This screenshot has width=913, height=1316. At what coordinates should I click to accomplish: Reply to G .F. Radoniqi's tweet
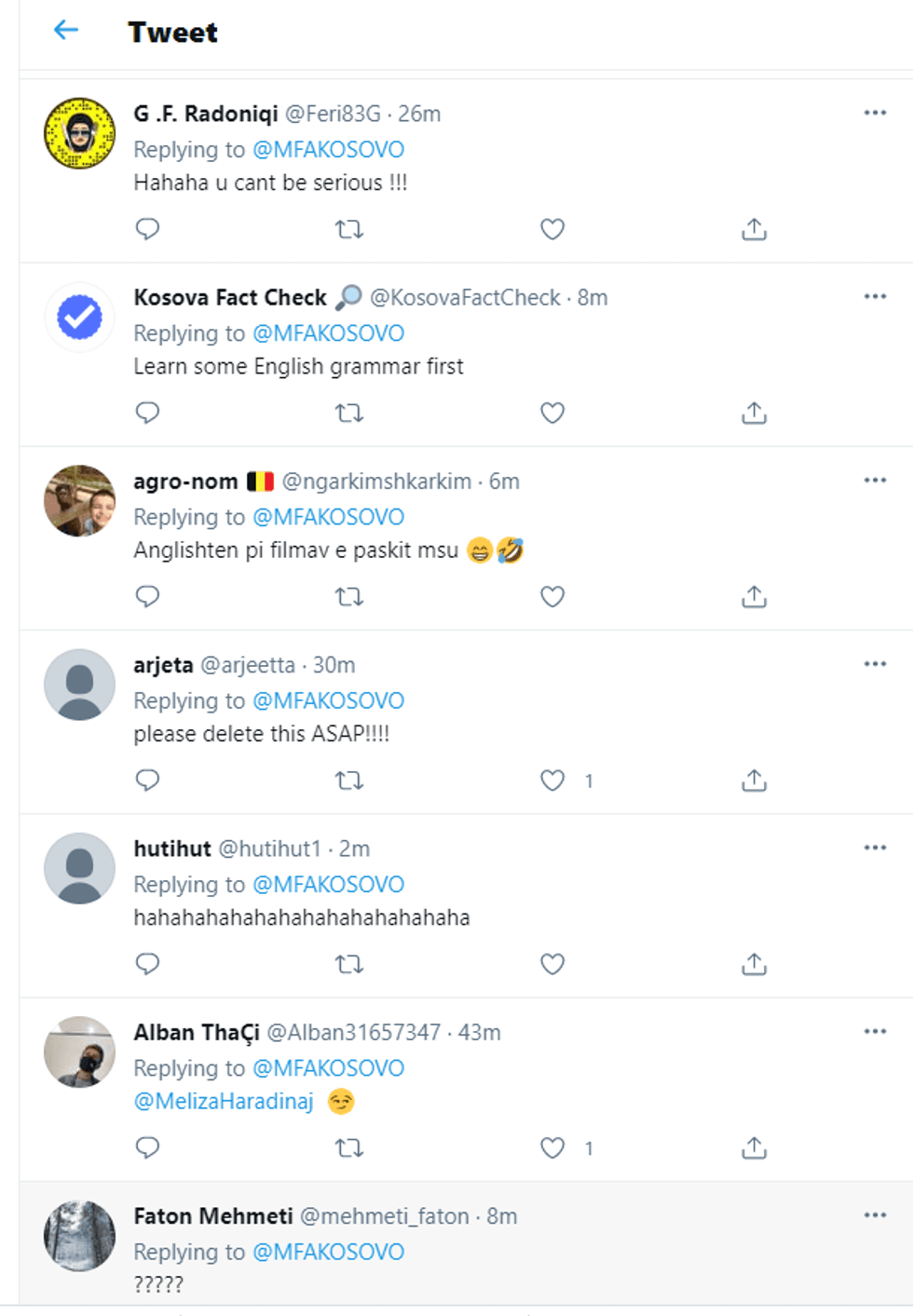[x=147, y=228]
